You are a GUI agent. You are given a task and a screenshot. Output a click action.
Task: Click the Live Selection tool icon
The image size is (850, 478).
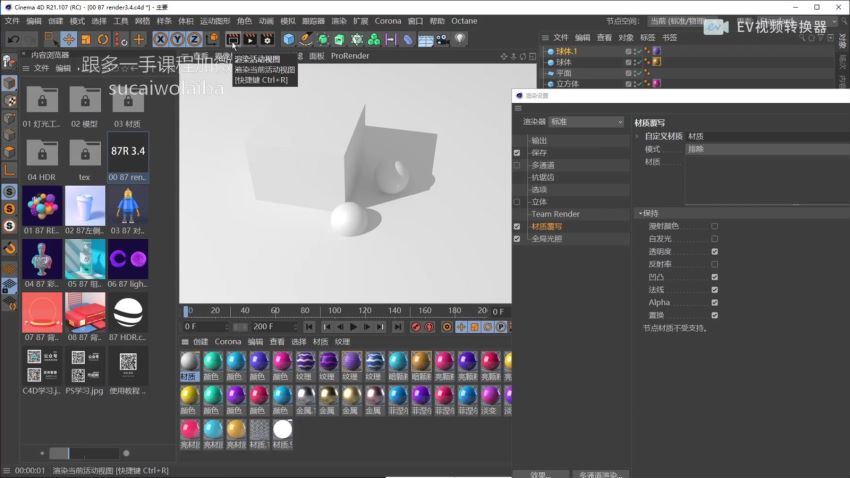click(x=51, y=40)
